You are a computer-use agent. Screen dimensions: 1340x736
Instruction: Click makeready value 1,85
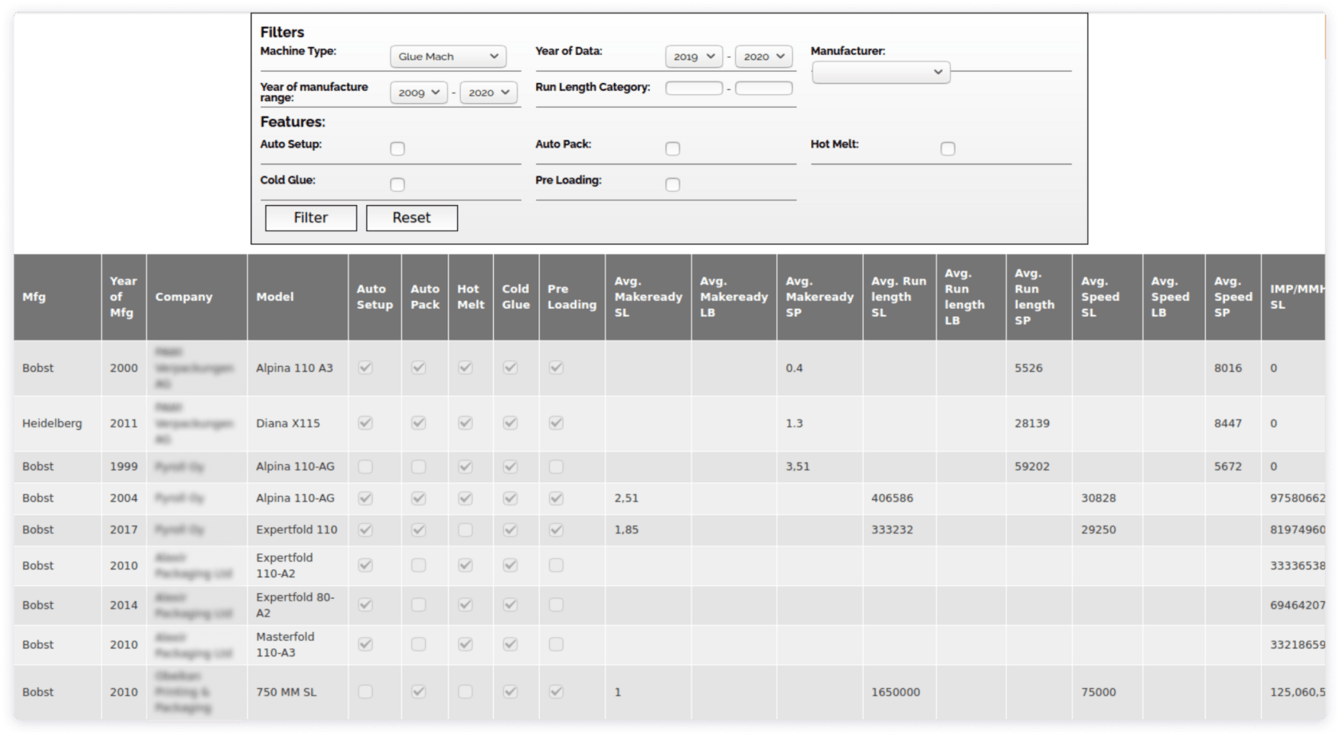pos(626,530)
